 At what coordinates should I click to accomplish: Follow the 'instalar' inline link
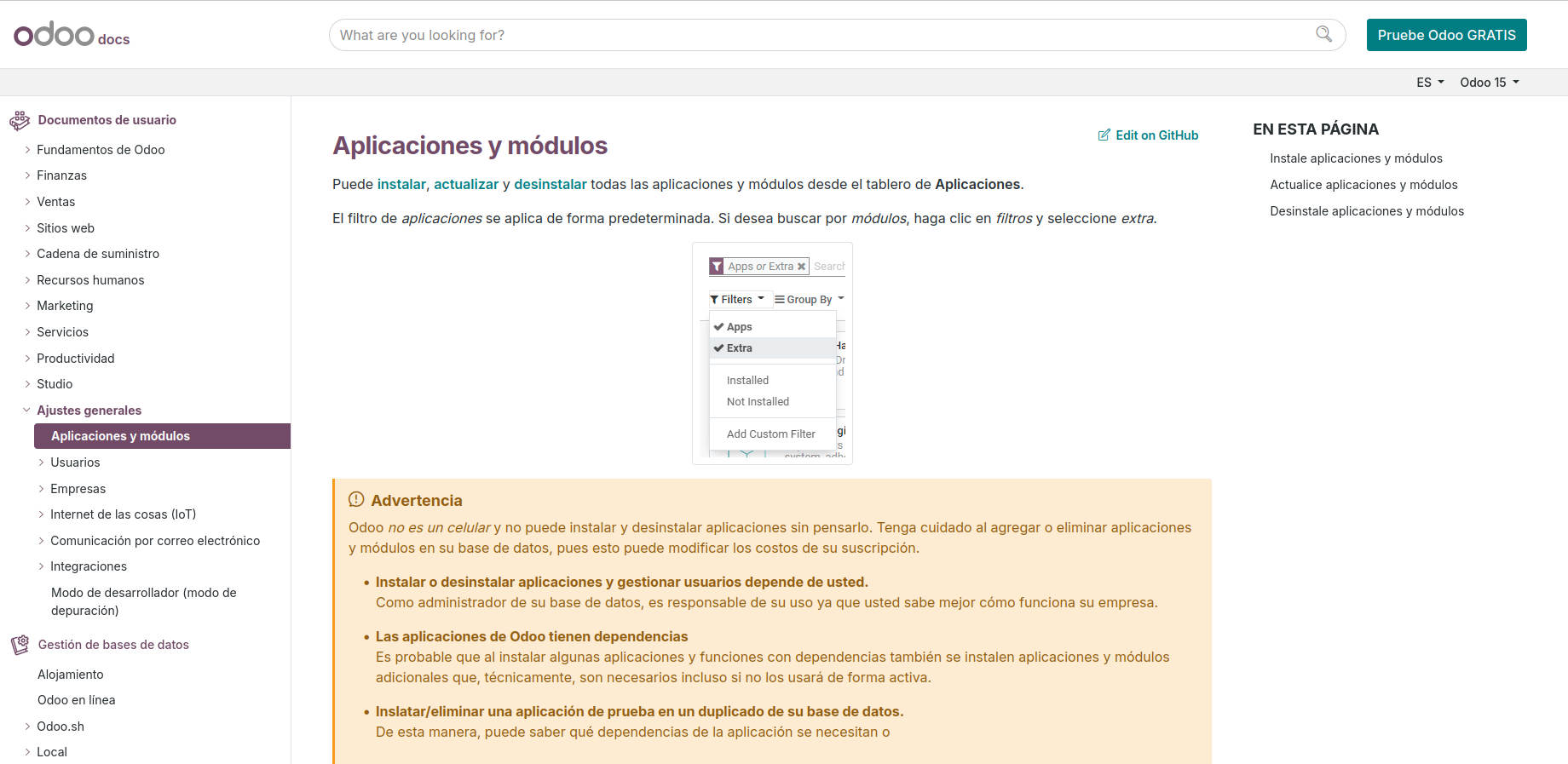(x=401, y=184)
